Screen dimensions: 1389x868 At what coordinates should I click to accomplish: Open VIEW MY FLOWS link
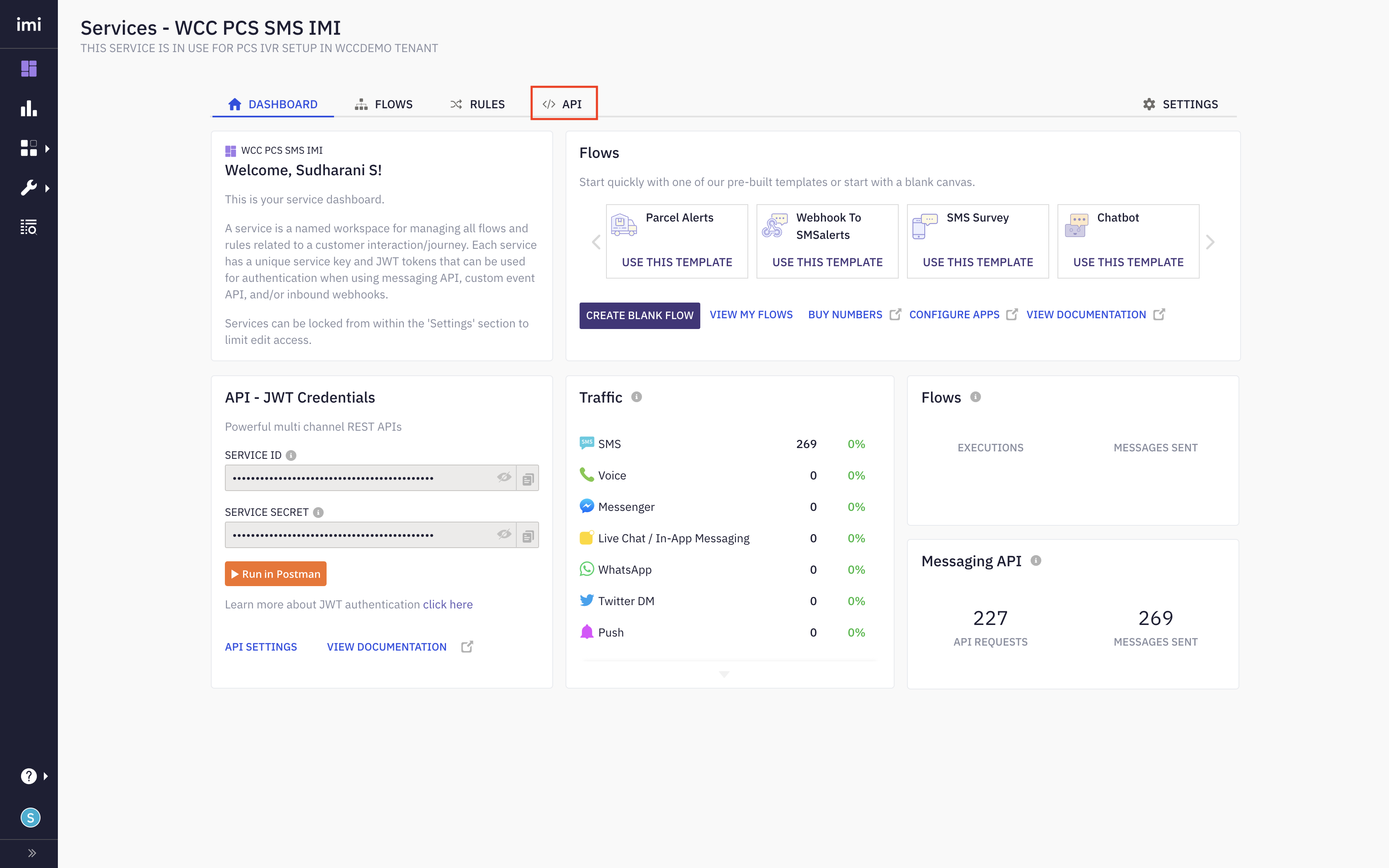pos(751,315)
